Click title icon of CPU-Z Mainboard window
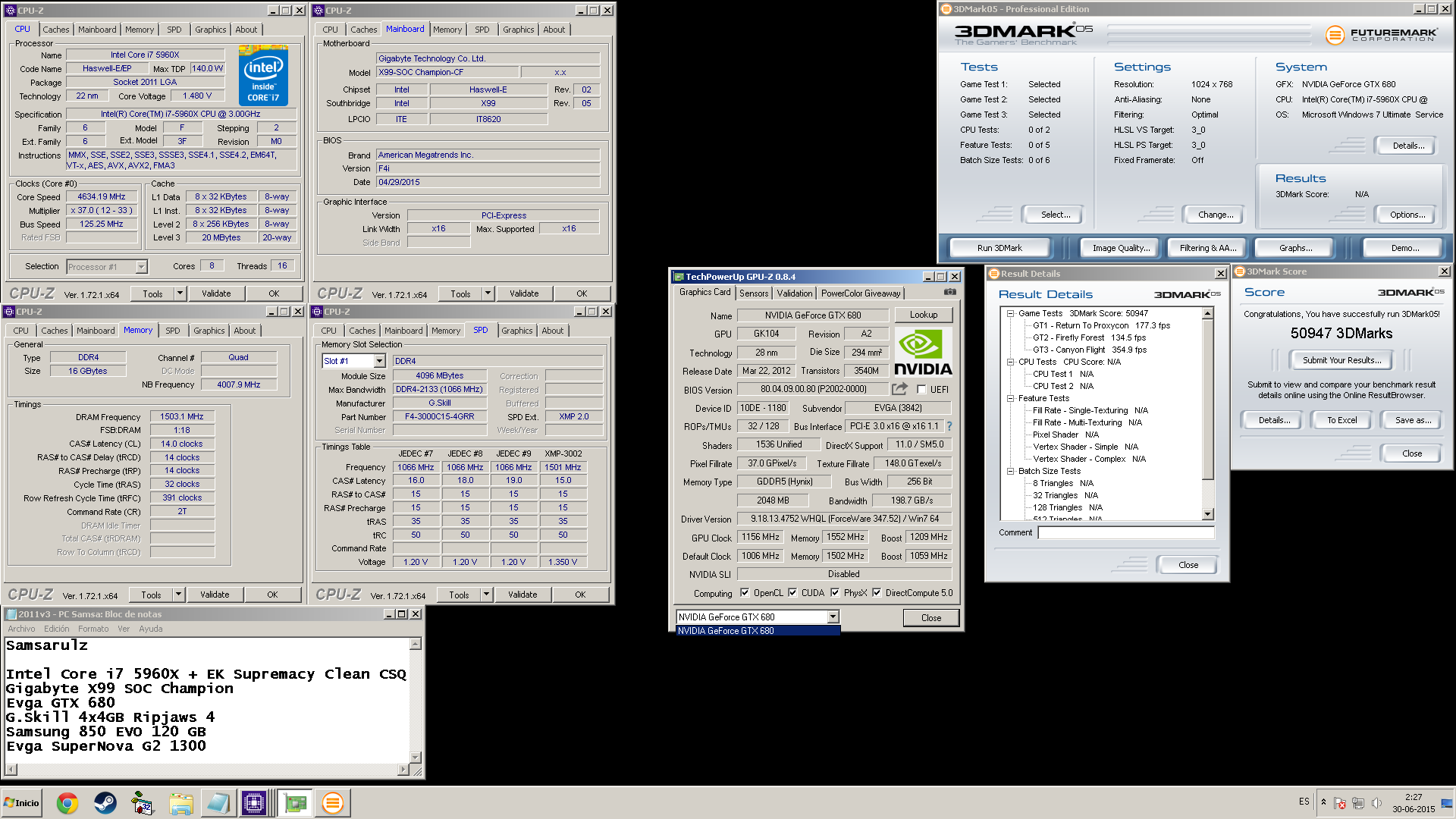This screenshot has height=819, width=1456. pyautogui.click(x=318, y=11)
